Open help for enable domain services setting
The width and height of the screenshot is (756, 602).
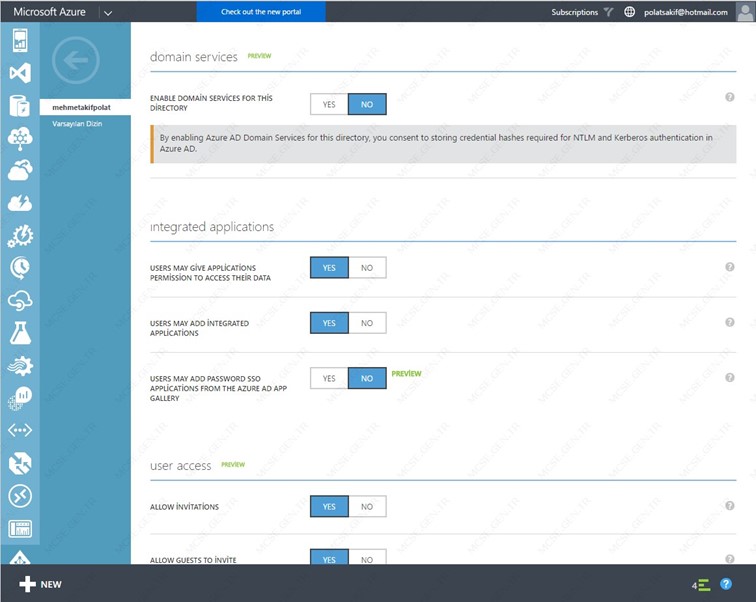coord(729,97)
